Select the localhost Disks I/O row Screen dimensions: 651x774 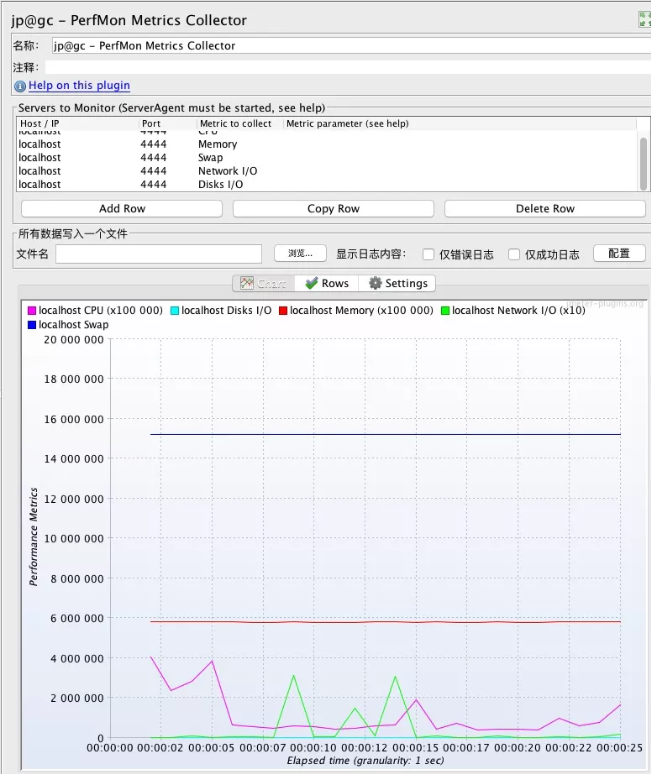click(x=327, y=184)
